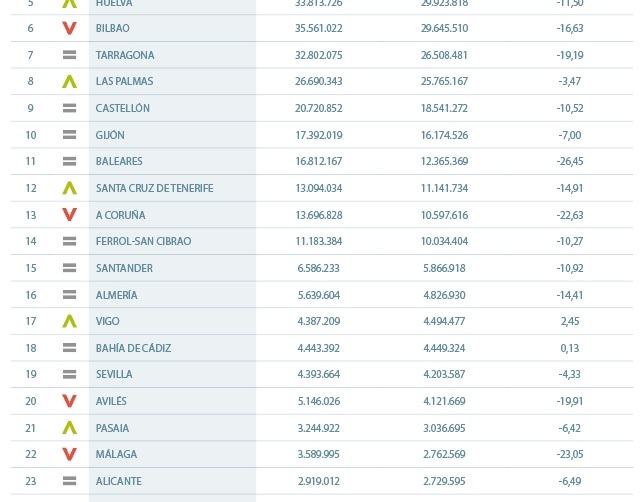Viewport: 644px width, 502px height.
Task: Click the red down arrow beside Málaga
Action: (70, 454)
